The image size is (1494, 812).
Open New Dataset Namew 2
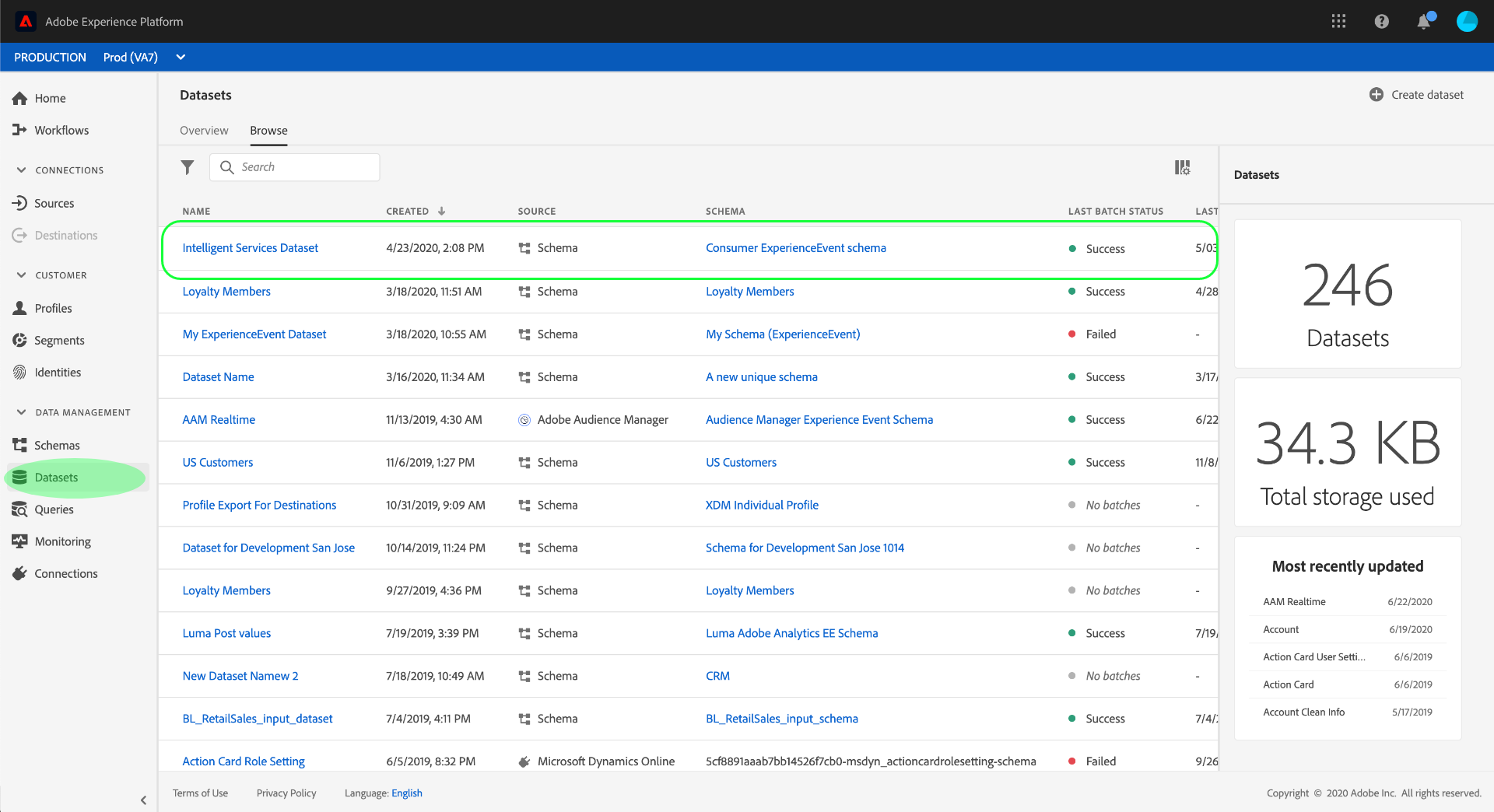(240, 676)
